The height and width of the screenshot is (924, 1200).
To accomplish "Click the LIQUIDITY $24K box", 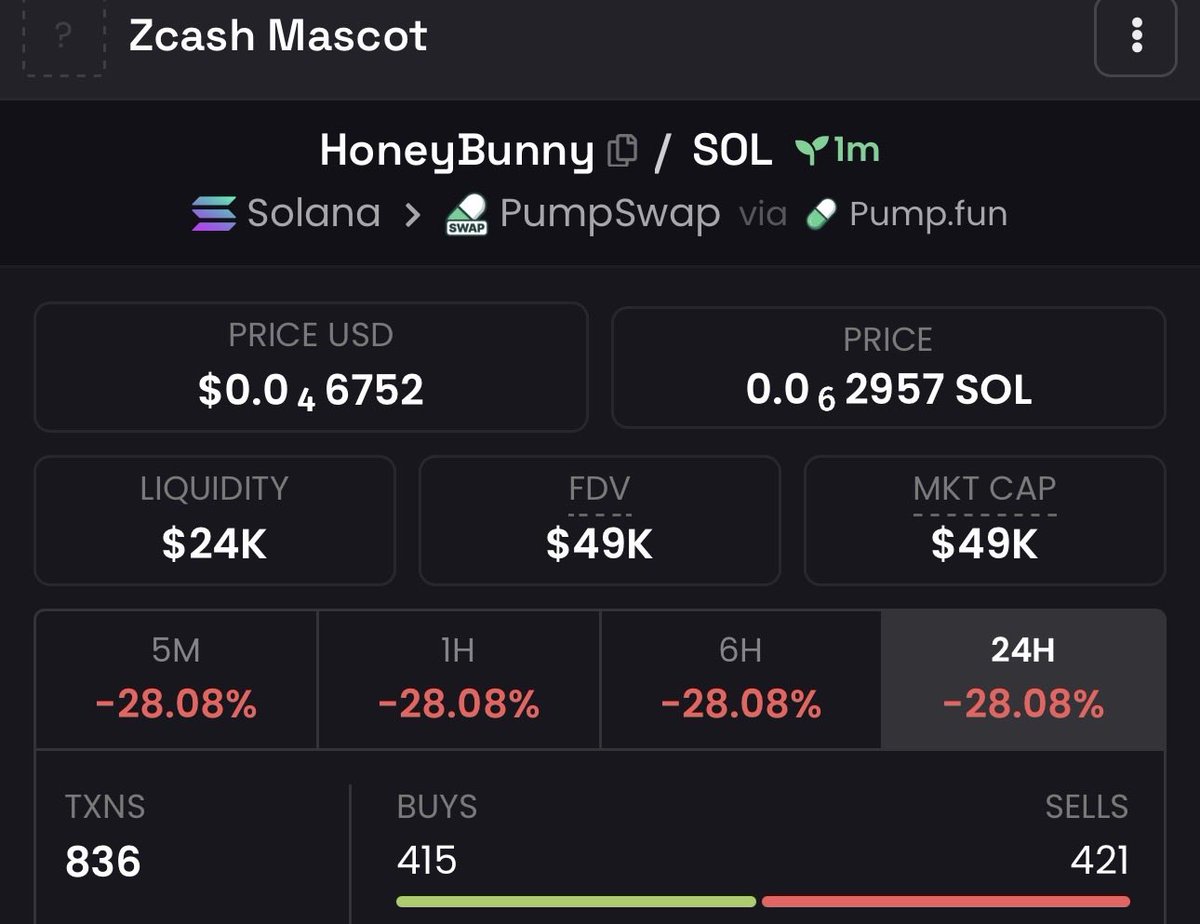I will 214,520.
